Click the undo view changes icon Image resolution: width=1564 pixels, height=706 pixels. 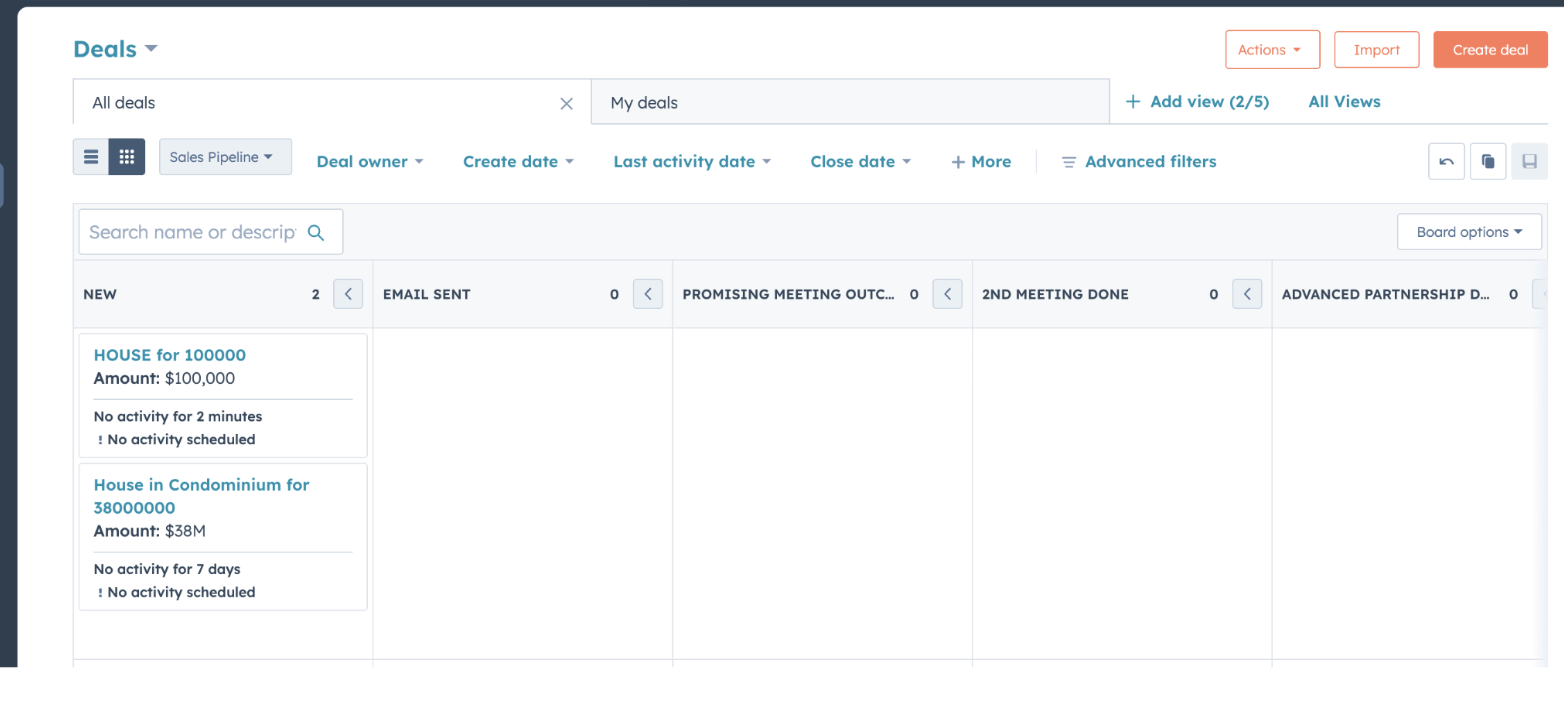pyautogui.click(x=1446, y=161)
